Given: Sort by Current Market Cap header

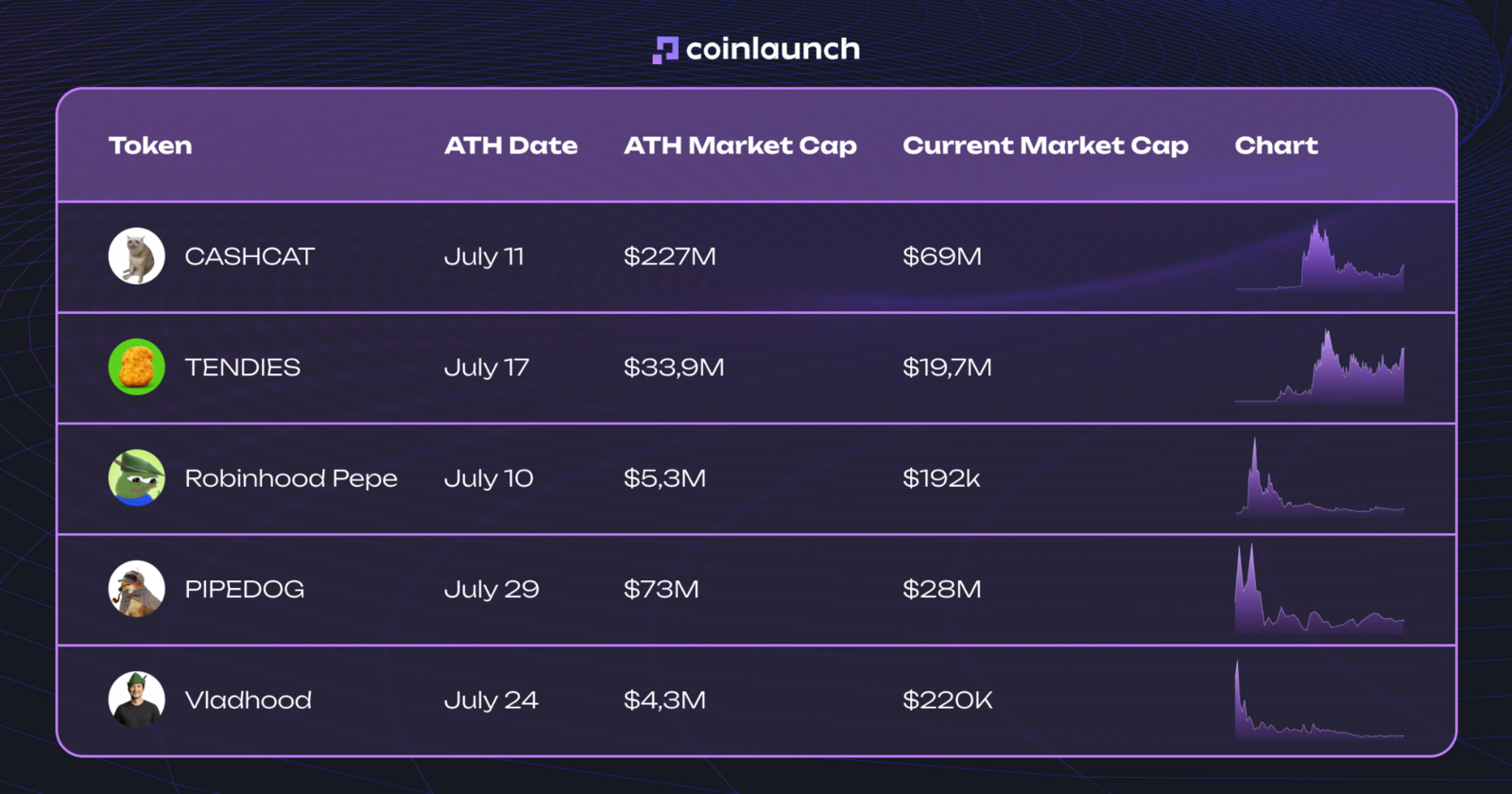Looking at the screenshot, I should (x=1045, y=146).
